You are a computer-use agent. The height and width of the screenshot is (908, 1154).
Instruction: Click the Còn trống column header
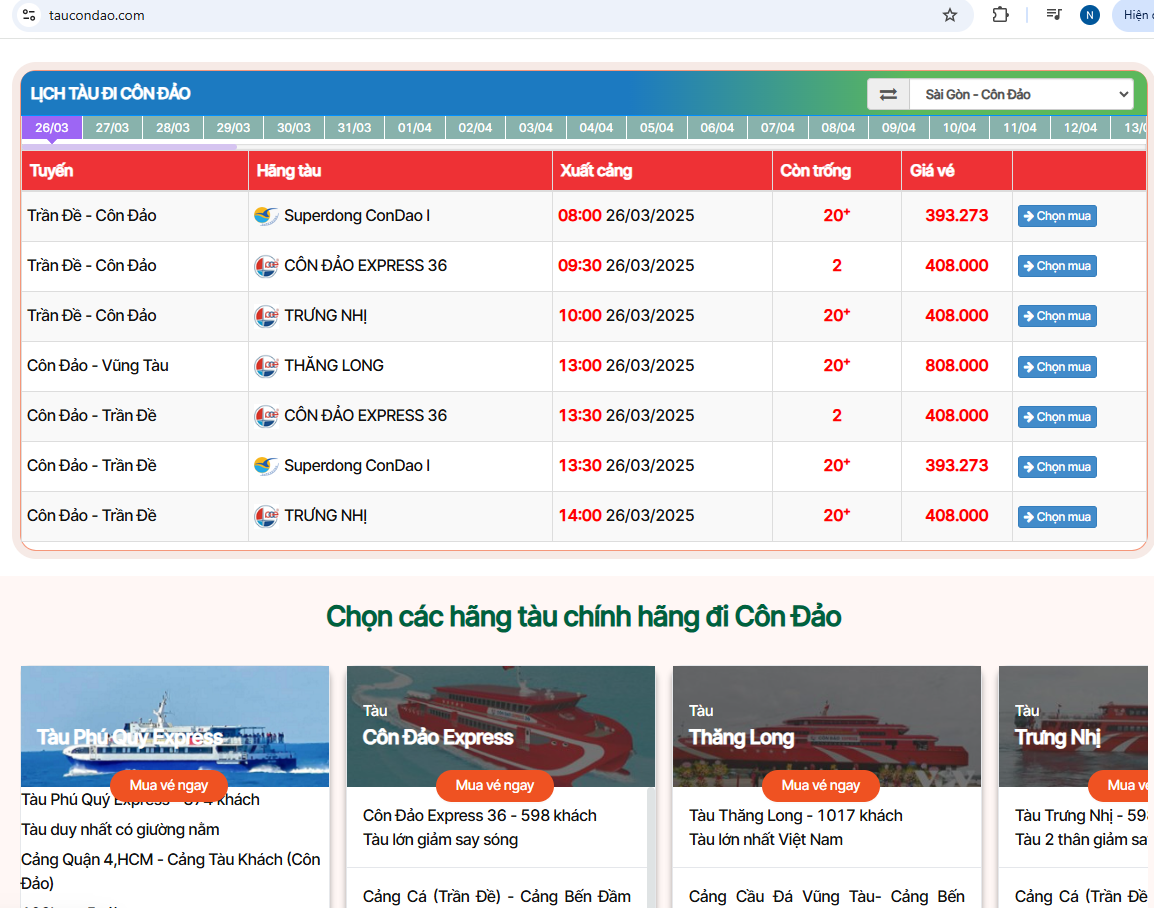click(837, 171)
